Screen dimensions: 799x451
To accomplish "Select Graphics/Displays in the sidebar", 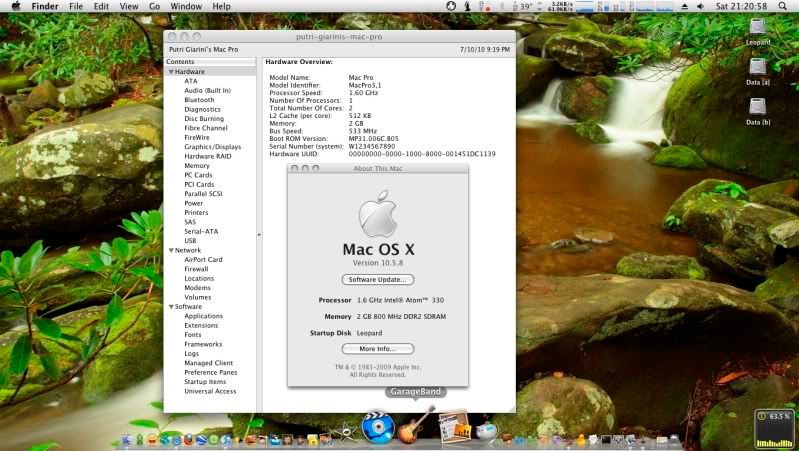I will [x=212, y=147].
